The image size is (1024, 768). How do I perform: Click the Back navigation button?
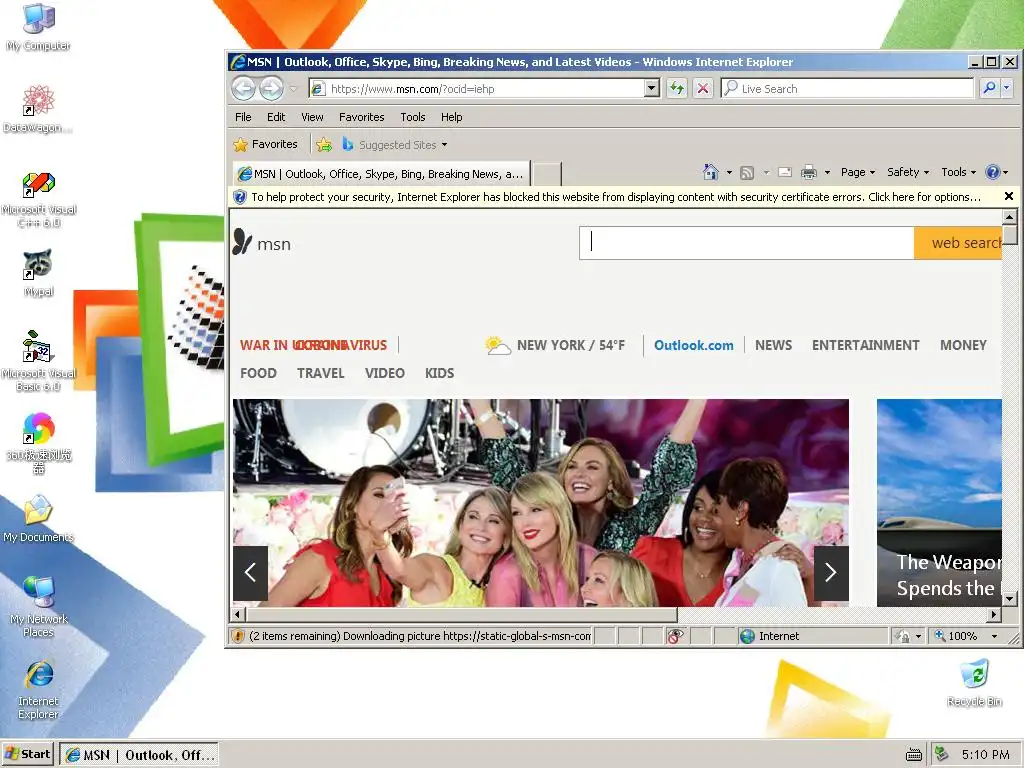[x=244, y=88]
